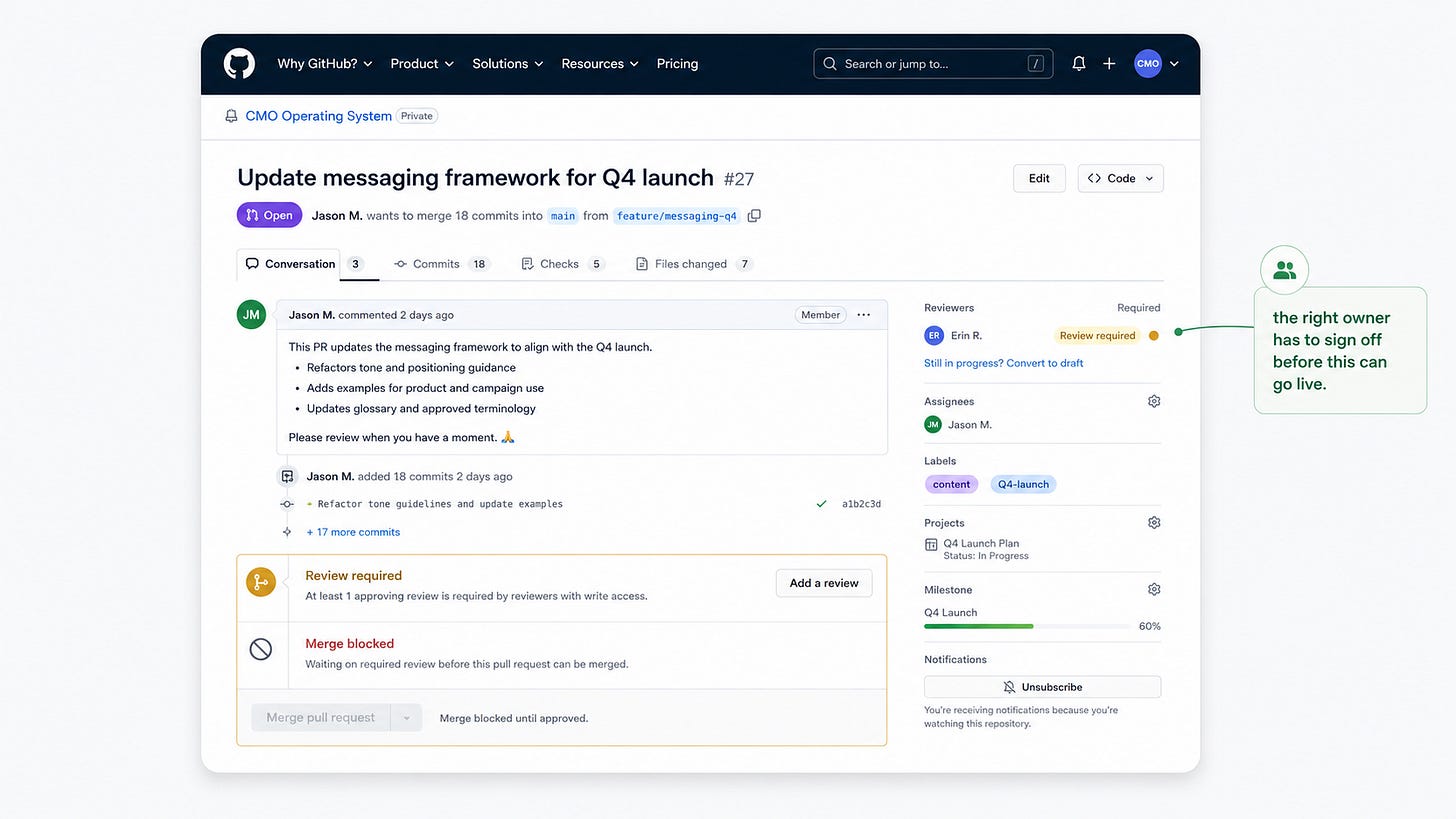1456x819 pixels.
Task: Open the comment options ellipsis menu
Action: [864, 315]
